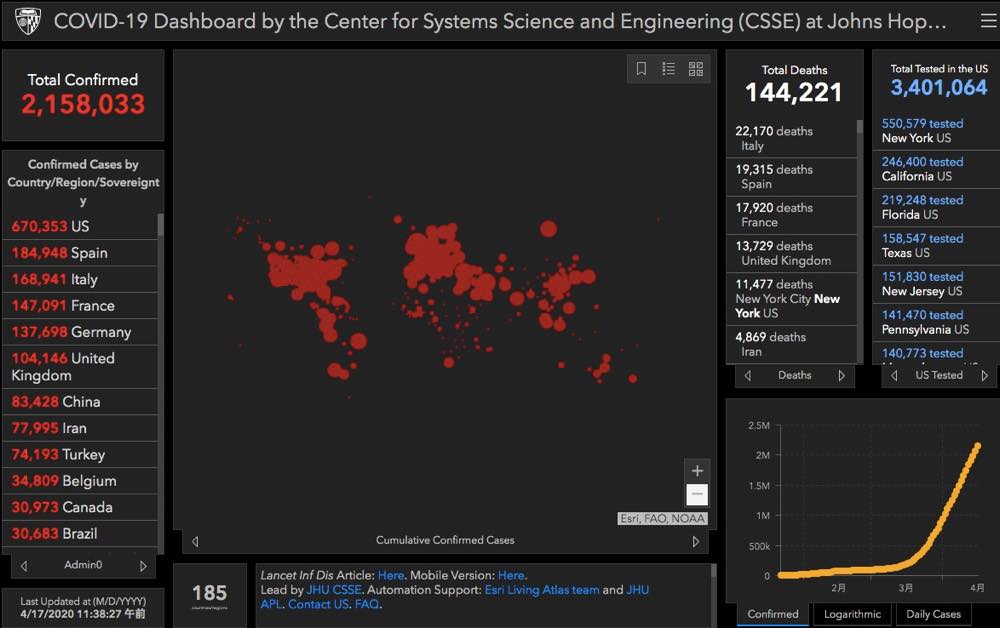Select 13,729 deaths United Kingdom entry
The height and width of the screenshot is (628, 1000).
[x=791, y=253]
